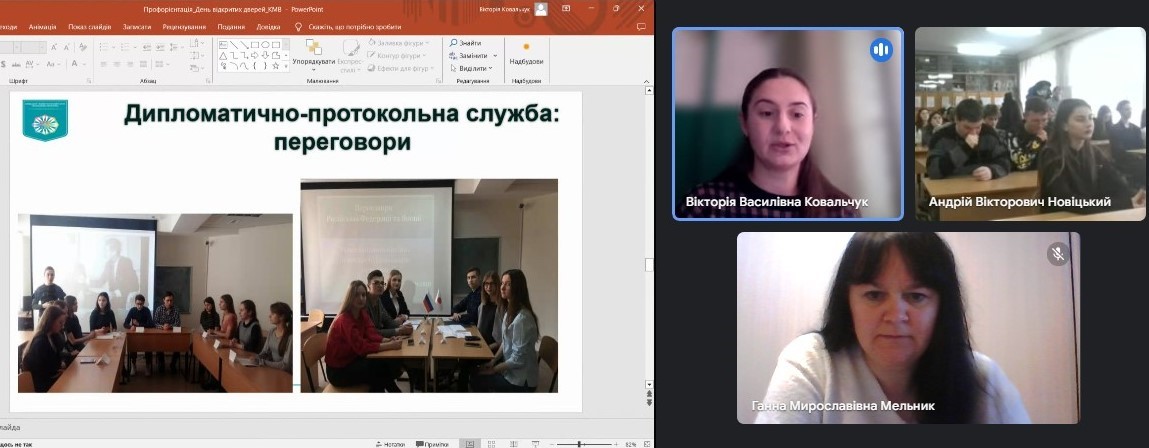Screen dimensions: 1149x448
Task: Click the fit slide to window icon
Action: (x=647, y=443)
